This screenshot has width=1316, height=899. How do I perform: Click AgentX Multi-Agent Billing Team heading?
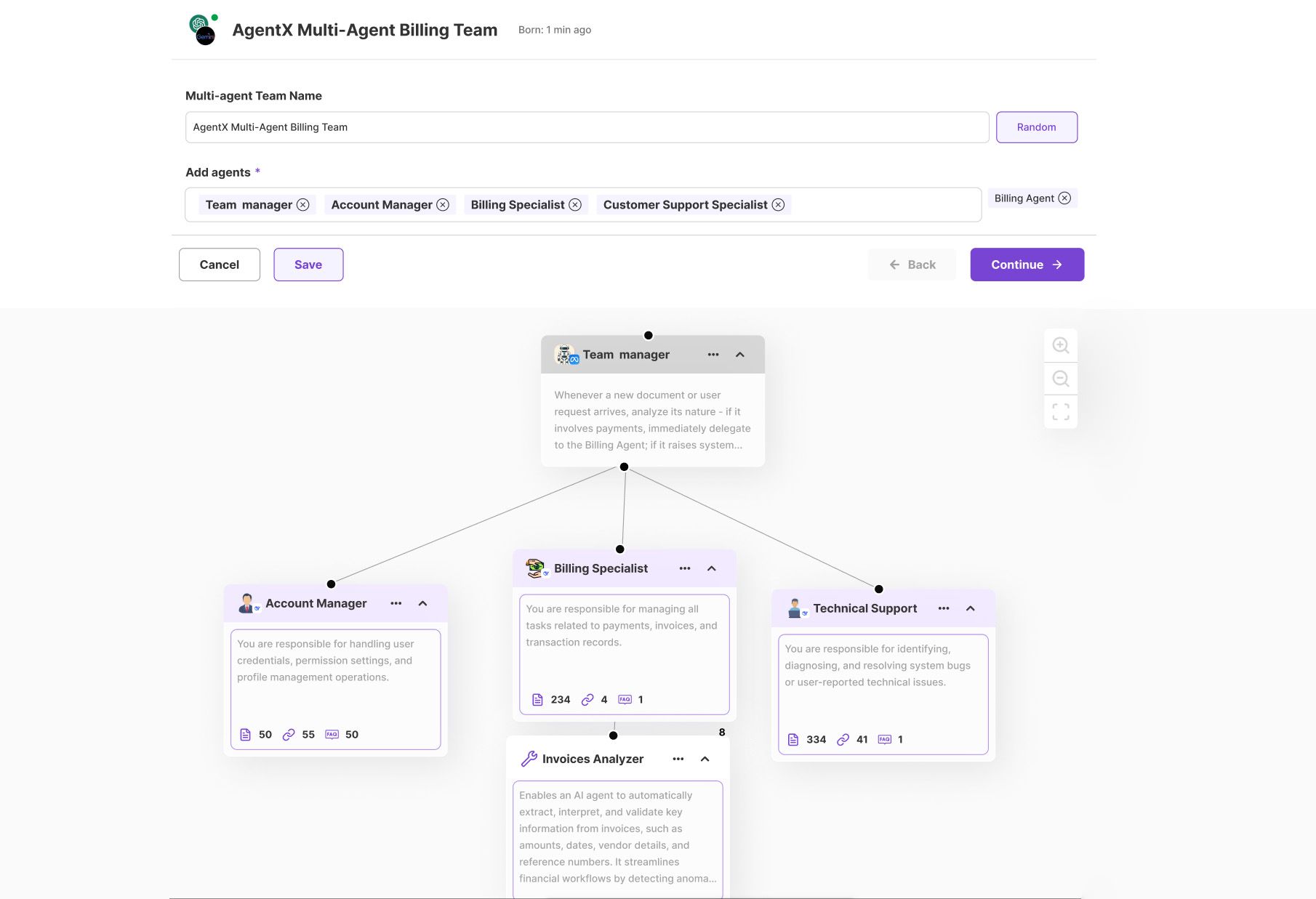point(365,30)
